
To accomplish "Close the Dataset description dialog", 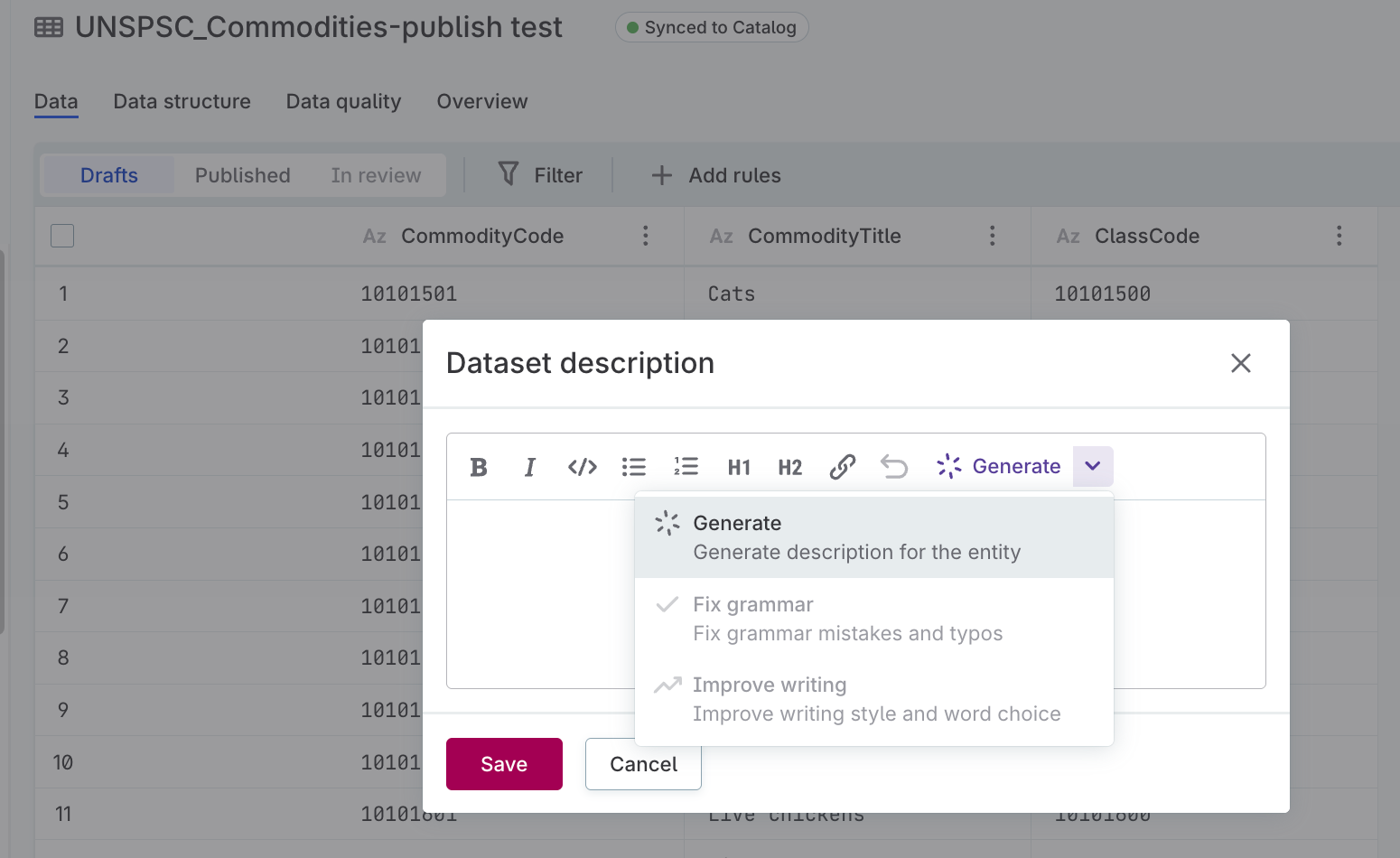I will [x=1240, y=363].
